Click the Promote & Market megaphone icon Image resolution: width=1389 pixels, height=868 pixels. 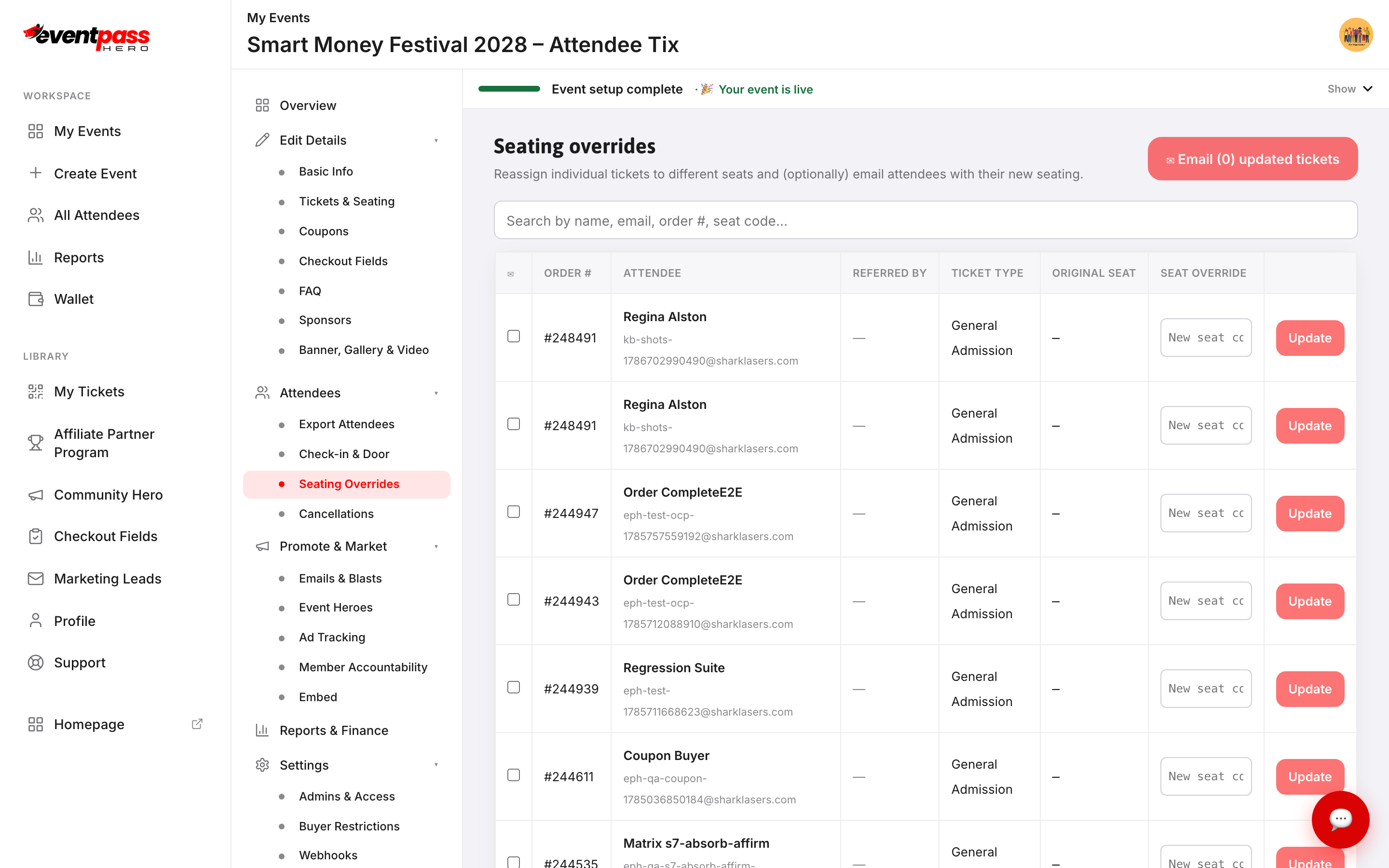point(262,546)
